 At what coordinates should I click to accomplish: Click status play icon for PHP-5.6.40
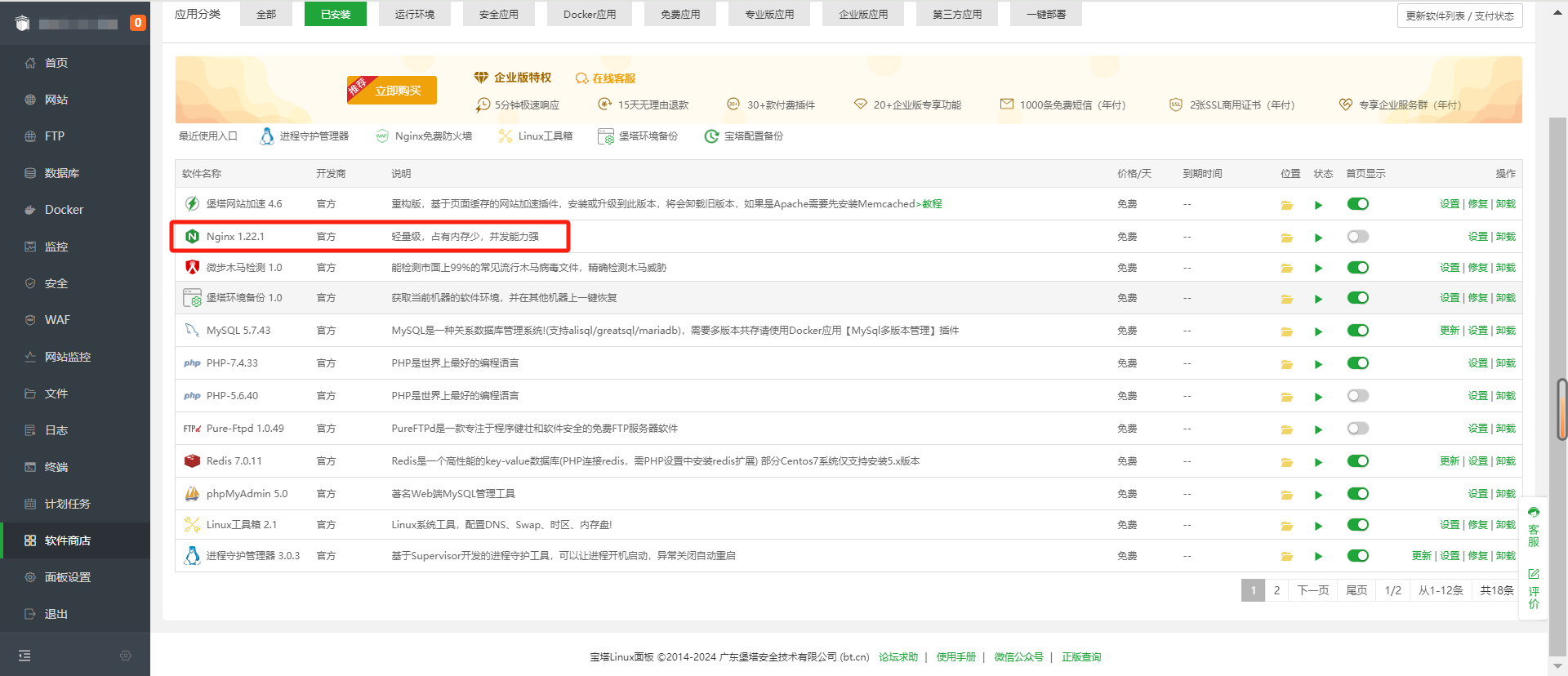tap(1318, 397)
